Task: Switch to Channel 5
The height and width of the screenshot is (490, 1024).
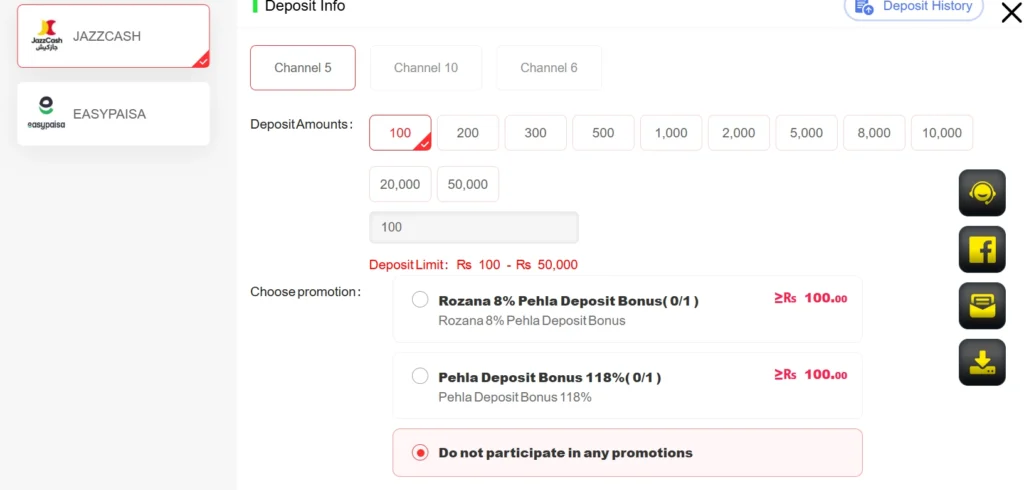Action: click(x=302, y=67)
